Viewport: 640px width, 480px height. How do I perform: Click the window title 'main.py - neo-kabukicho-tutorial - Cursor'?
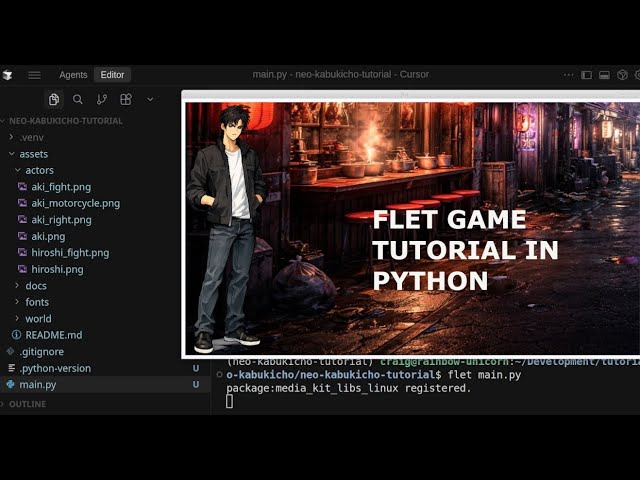pos(340,74)
